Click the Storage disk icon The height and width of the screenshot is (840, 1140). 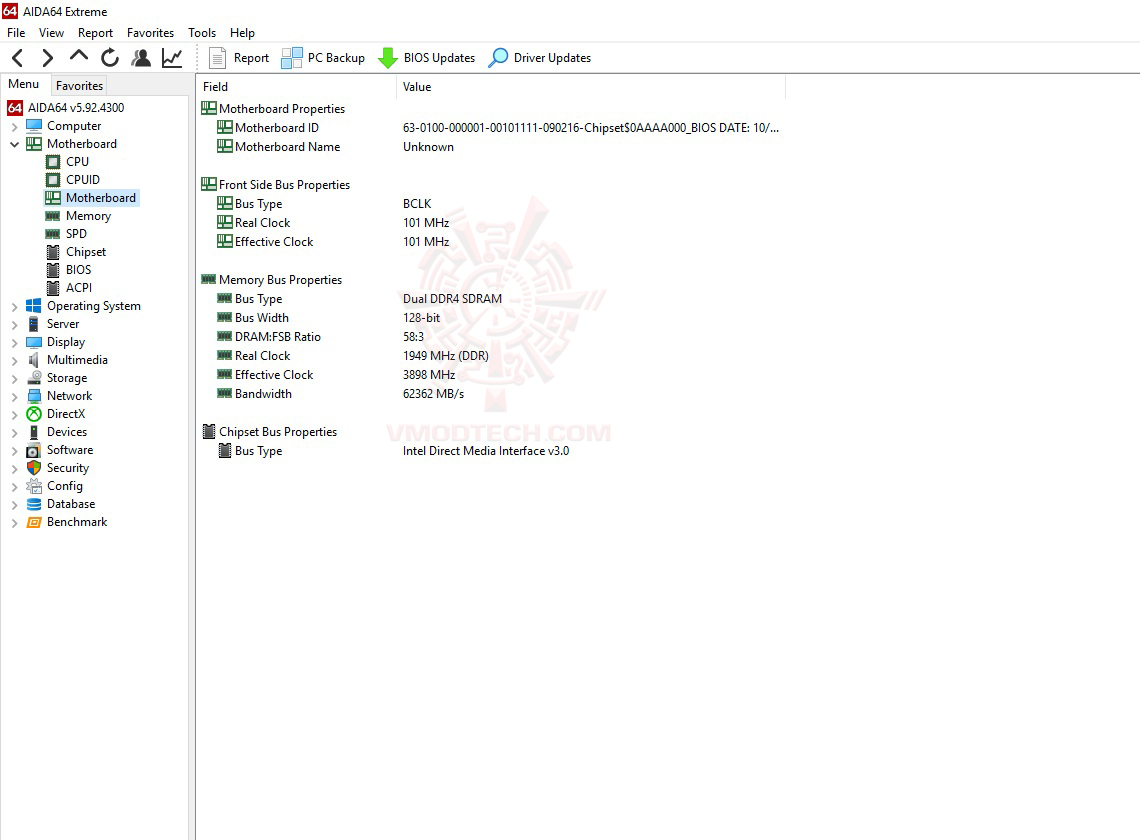tap(34, 377)
